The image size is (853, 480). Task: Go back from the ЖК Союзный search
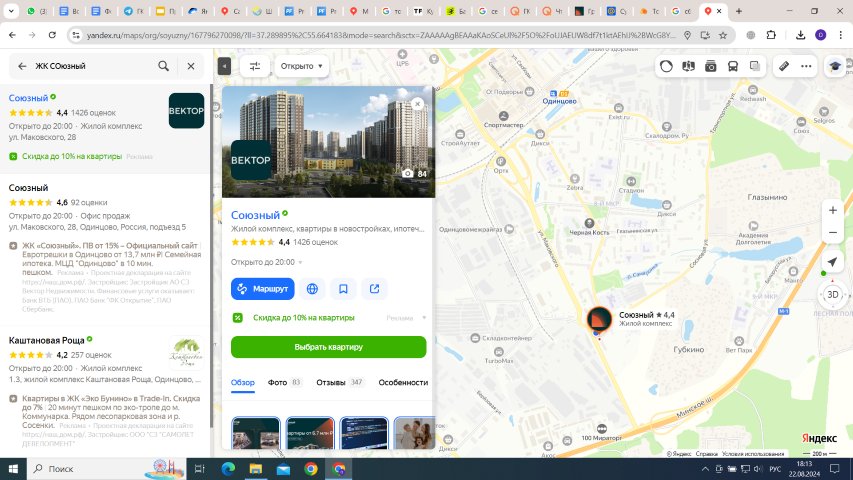[22, 66]
